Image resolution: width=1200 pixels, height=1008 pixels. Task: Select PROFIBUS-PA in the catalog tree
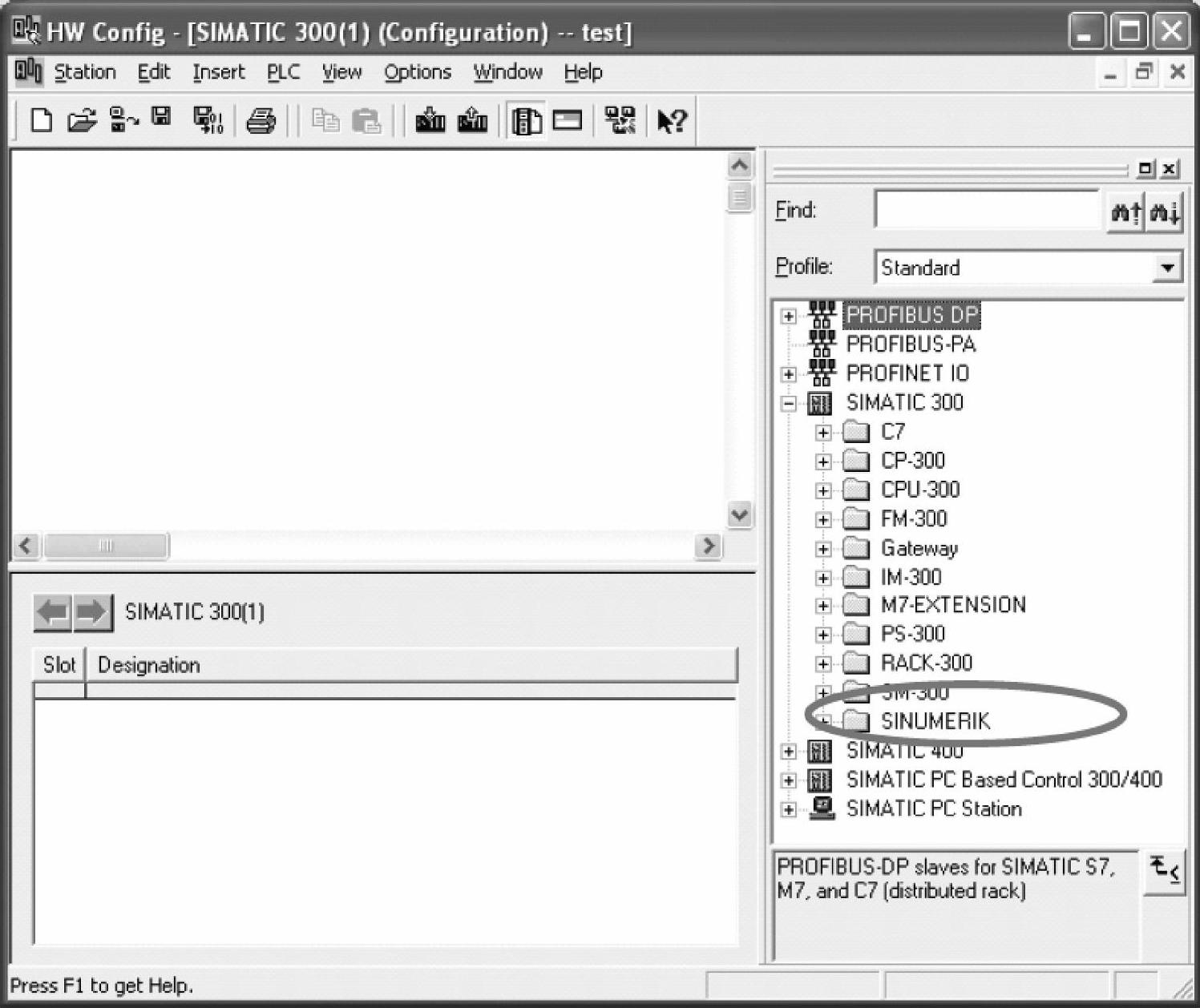(911, 345)
